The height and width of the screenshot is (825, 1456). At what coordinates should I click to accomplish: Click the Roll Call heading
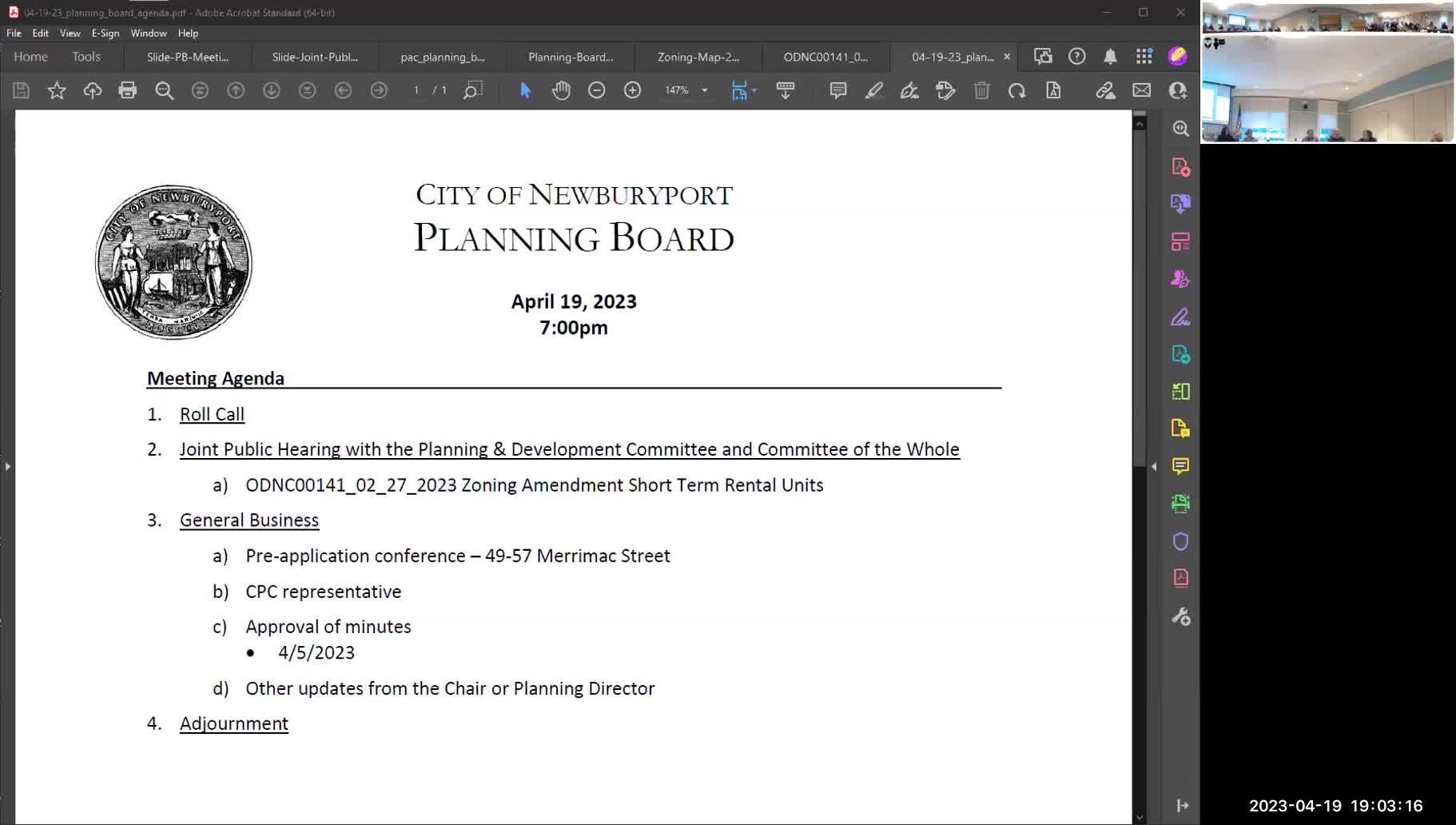pos(212,414)
